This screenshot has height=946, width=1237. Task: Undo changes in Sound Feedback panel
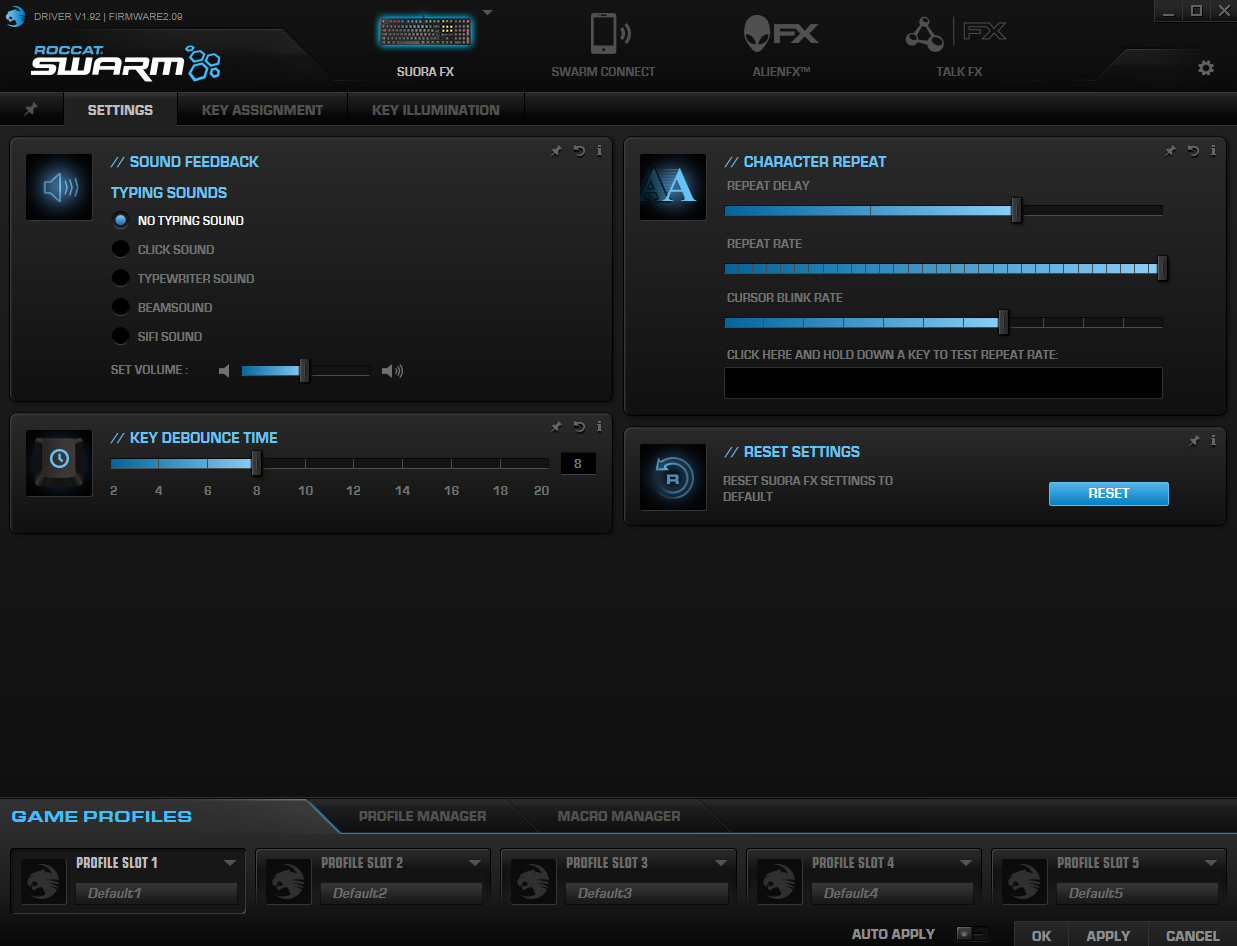579,151
